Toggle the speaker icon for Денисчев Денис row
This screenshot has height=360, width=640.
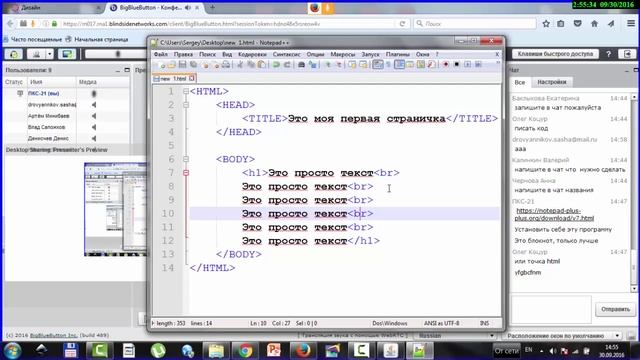(x=94, y=138)
